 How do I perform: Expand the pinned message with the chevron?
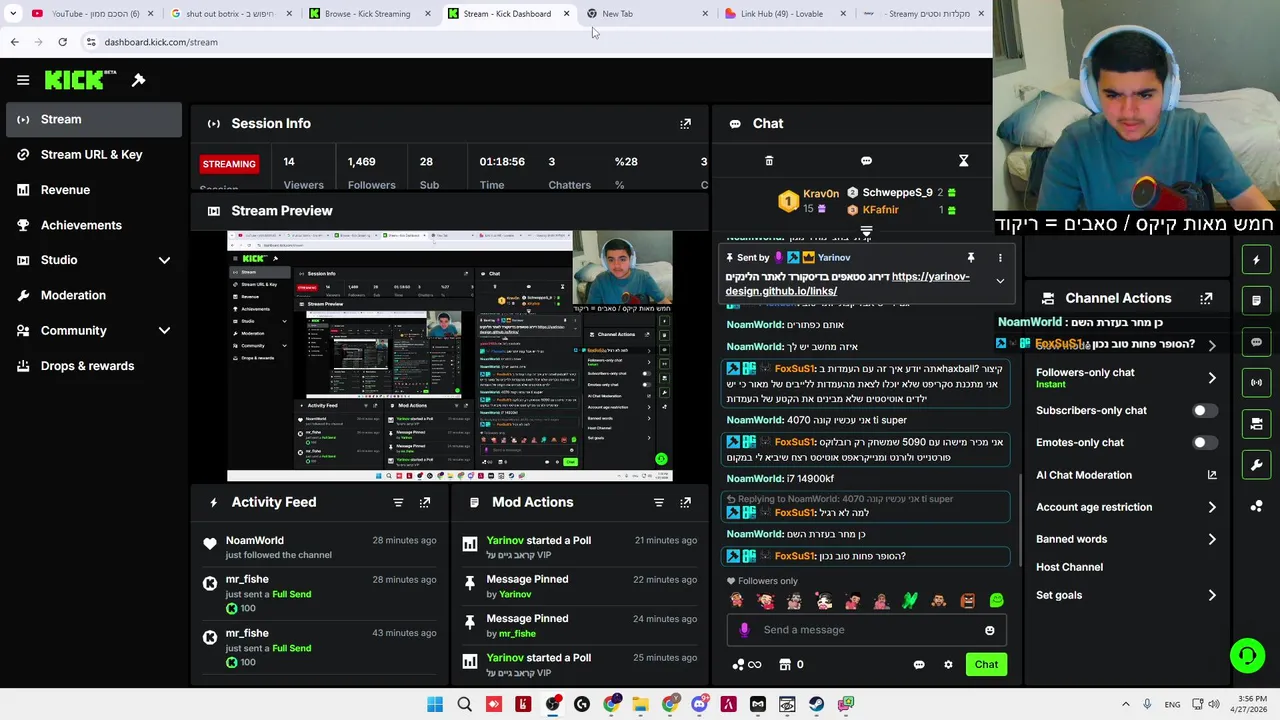click(1000, 282)
